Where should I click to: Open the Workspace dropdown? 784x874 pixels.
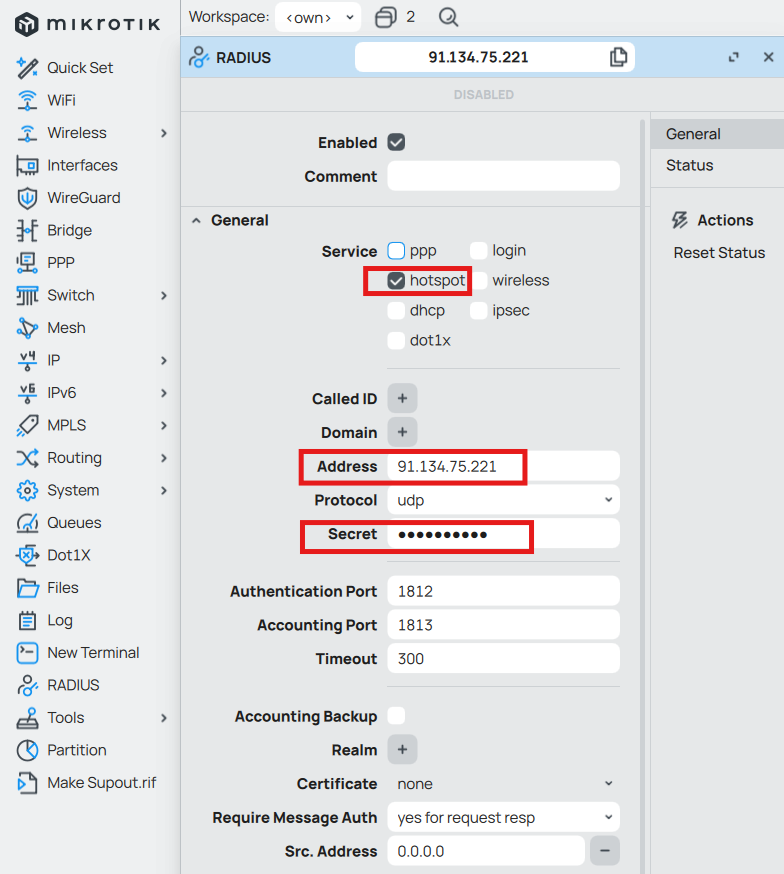[x=318, y=17]
